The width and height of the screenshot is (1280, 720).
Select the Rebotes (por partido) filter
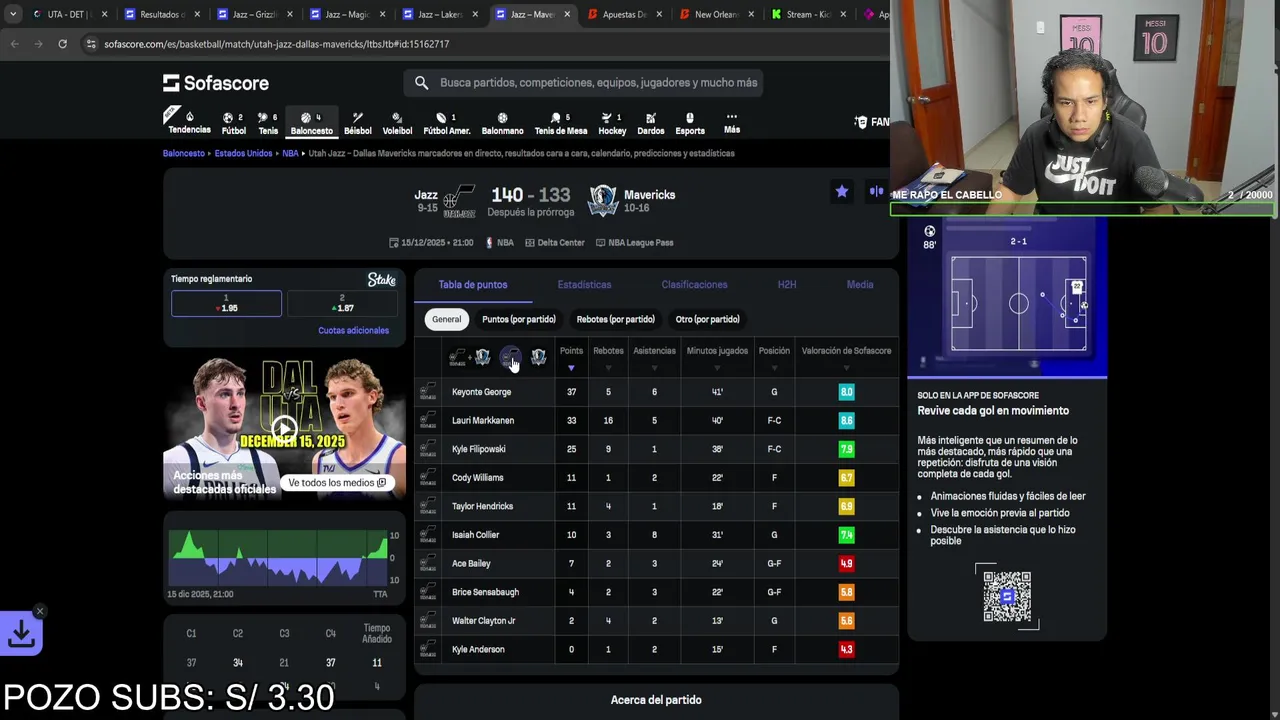[x=615, y=320]
